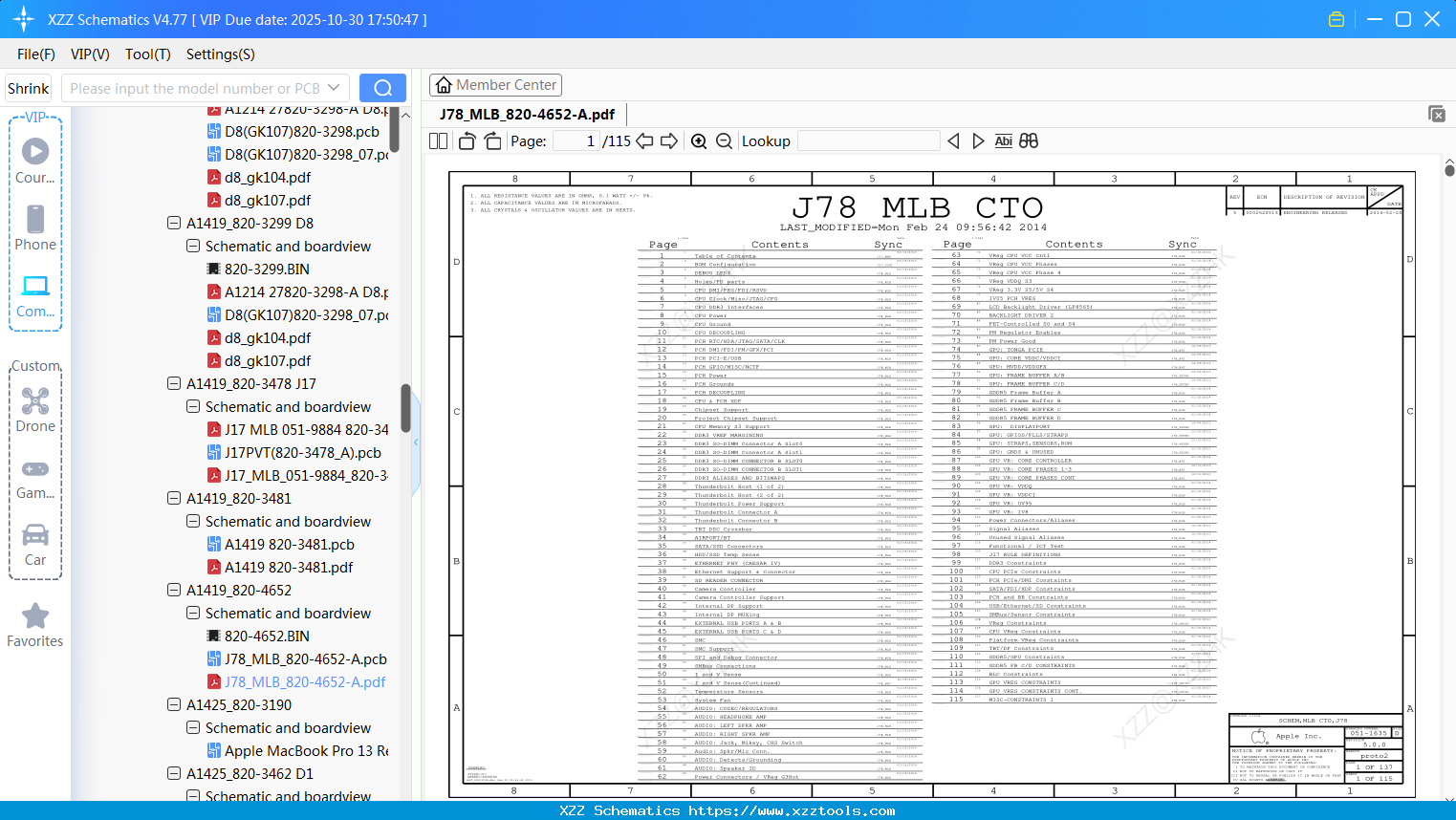Collapse Schematic and boardview under A1419_820-3478 J17
Screen dimensions: 1456x820
tap(193, 407)
